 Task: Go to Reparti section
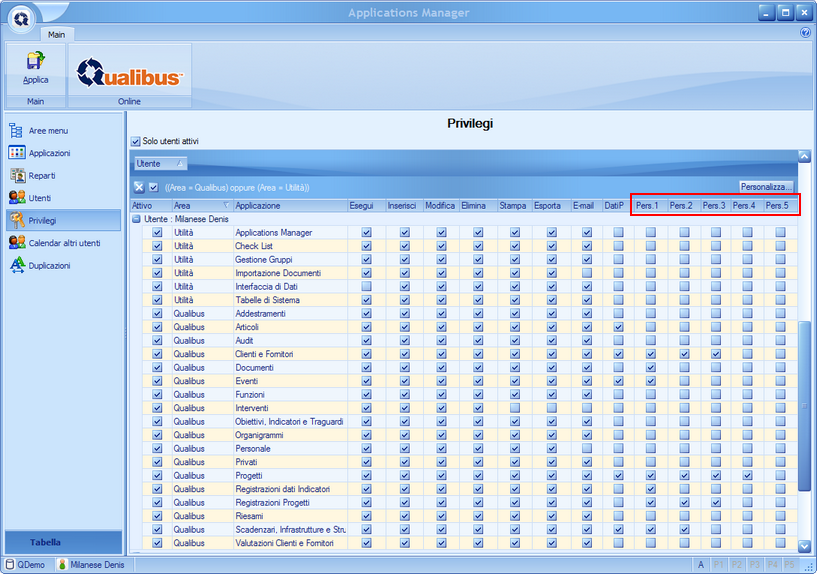(x=42, y=175)
